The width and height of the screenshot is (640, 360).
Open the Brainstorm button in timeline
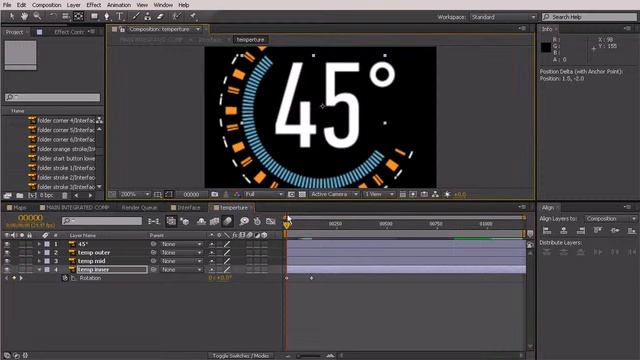[244, 221]
